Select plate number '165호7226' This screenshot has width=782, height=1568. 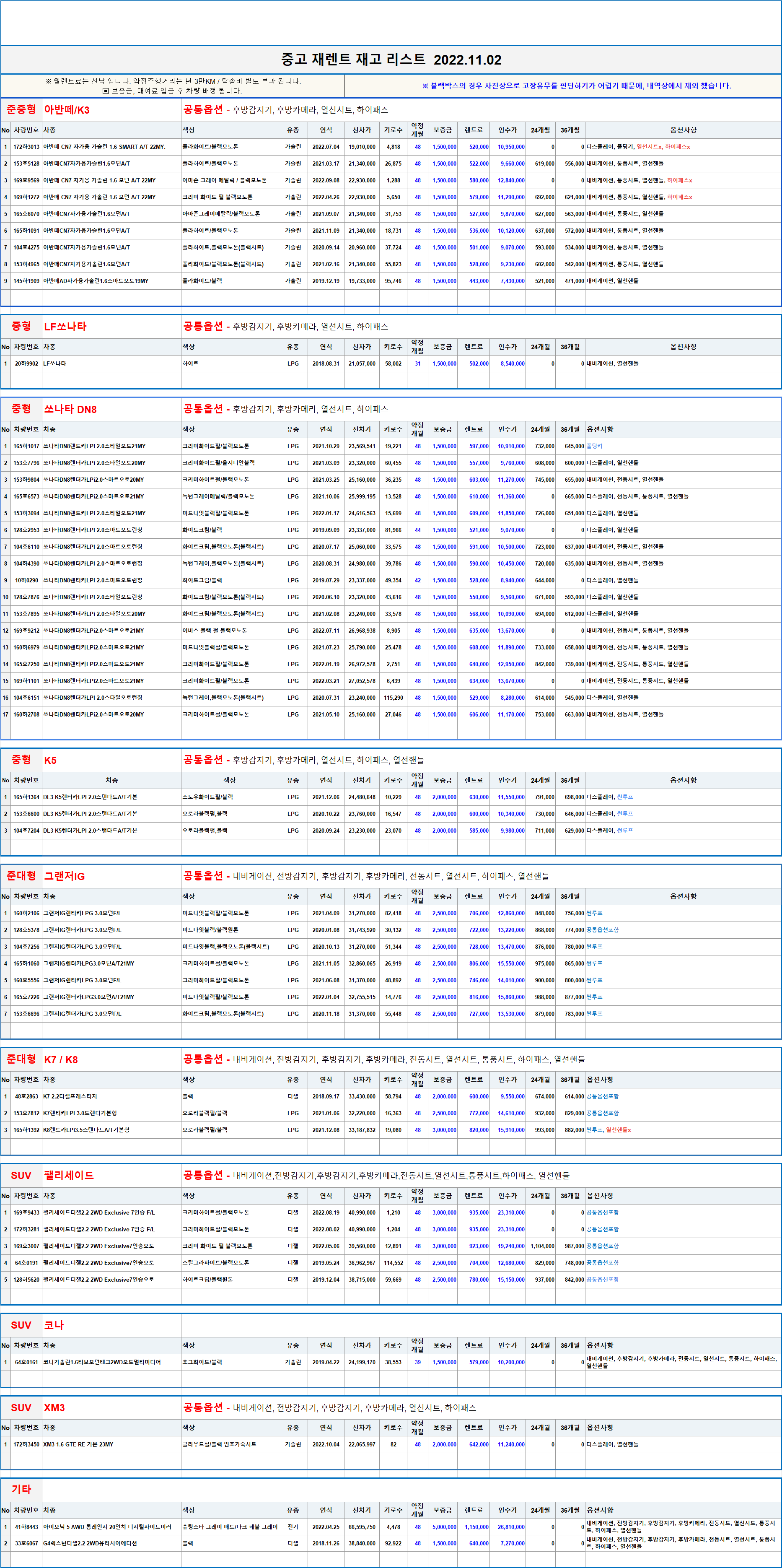pos(26,998)
